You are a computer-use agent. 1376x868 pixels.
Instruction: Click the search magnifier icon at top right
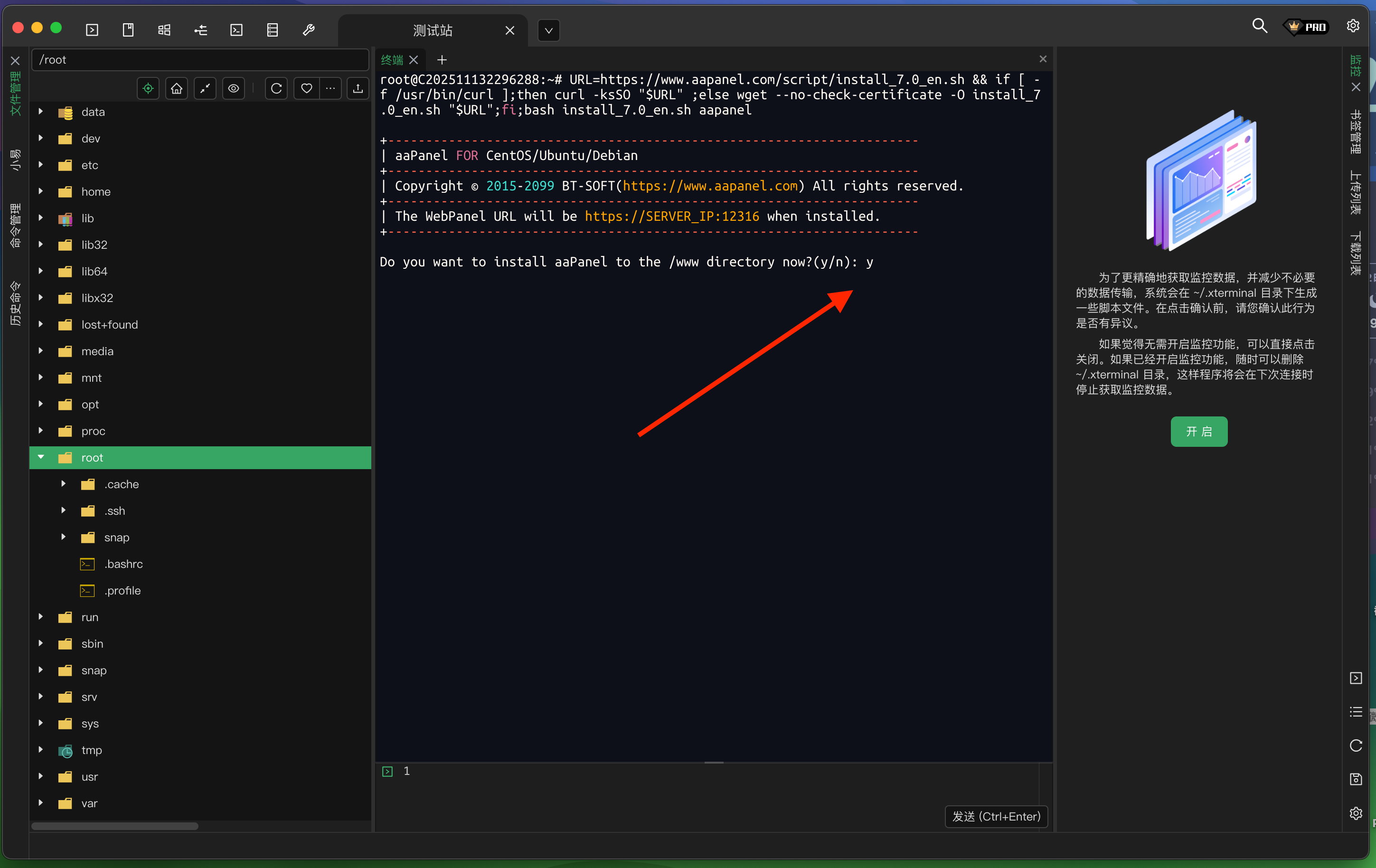[x=1259, y=26]
